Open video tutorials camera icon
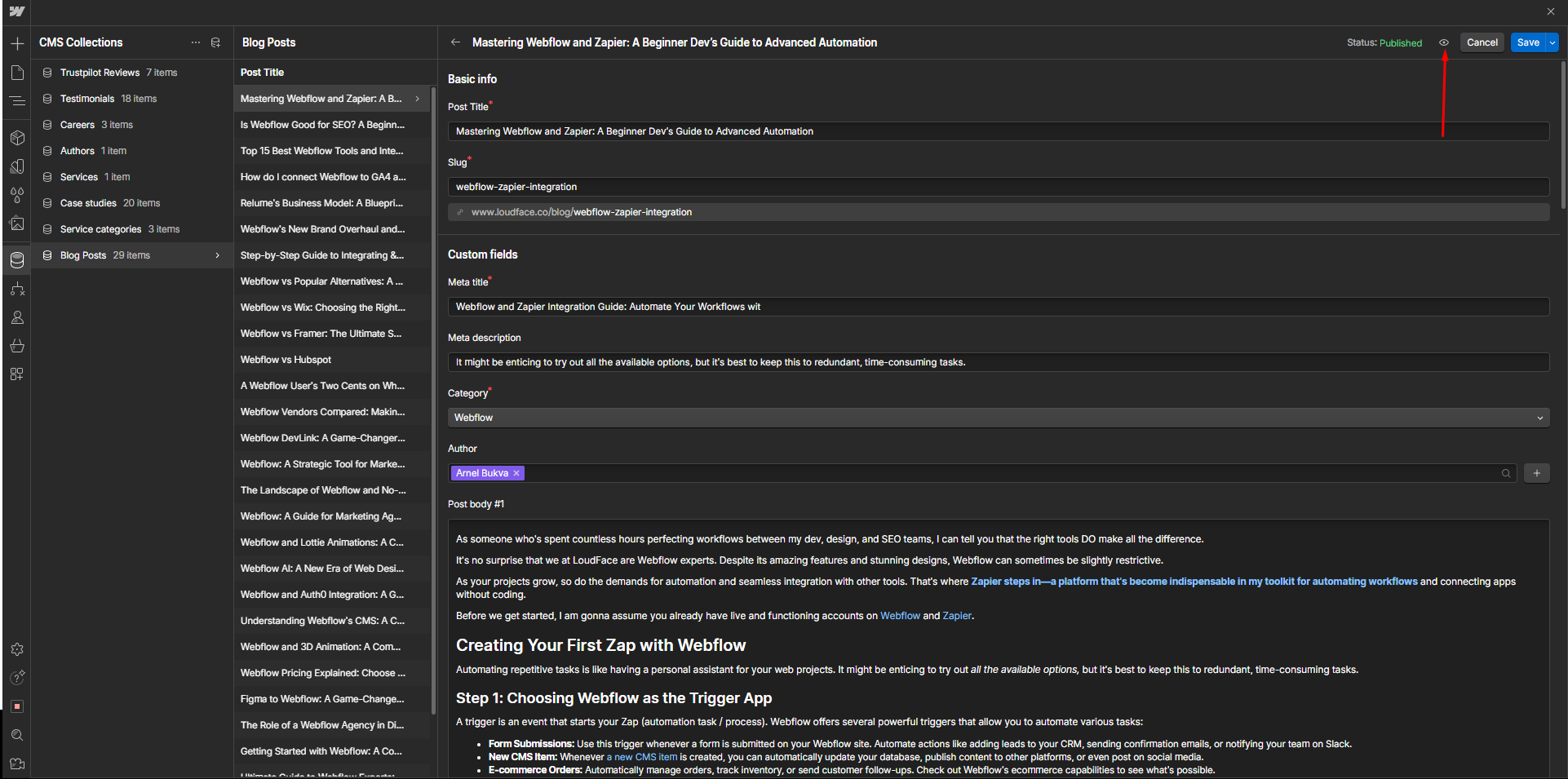 pyautogui.click(x=17, y=764)
